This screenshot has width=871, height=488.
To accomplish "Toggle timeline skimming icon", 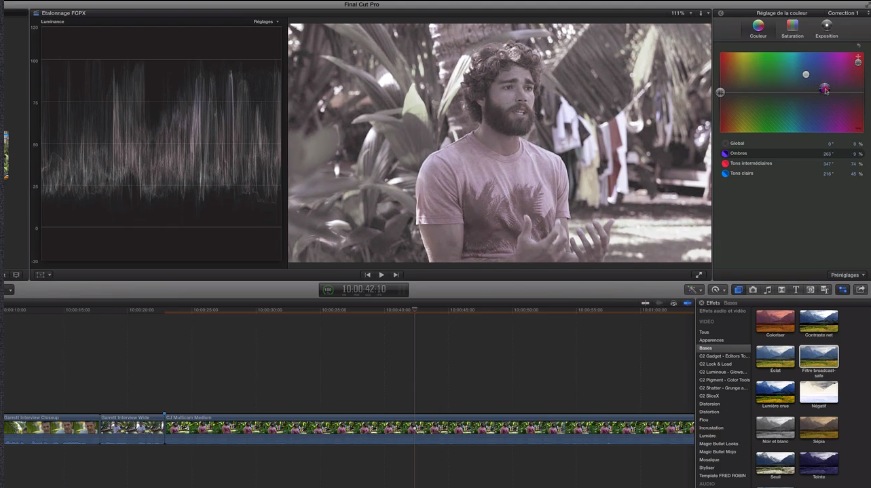I will pos(645,303).
